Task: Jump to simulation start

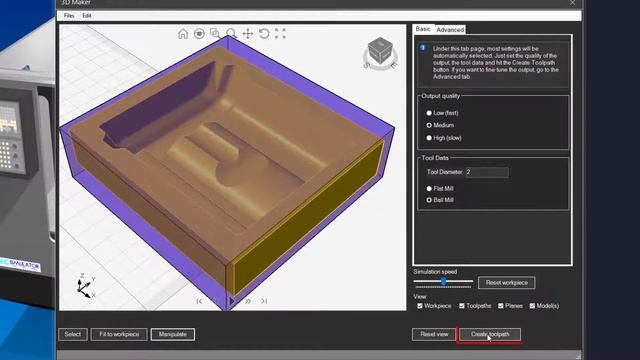Action: [199, 301]
